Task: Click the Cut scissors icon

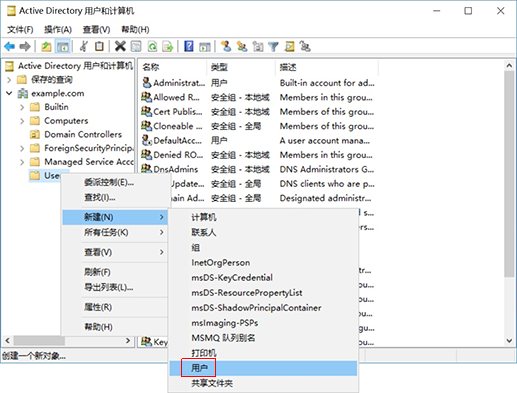Action: [84, 46]
